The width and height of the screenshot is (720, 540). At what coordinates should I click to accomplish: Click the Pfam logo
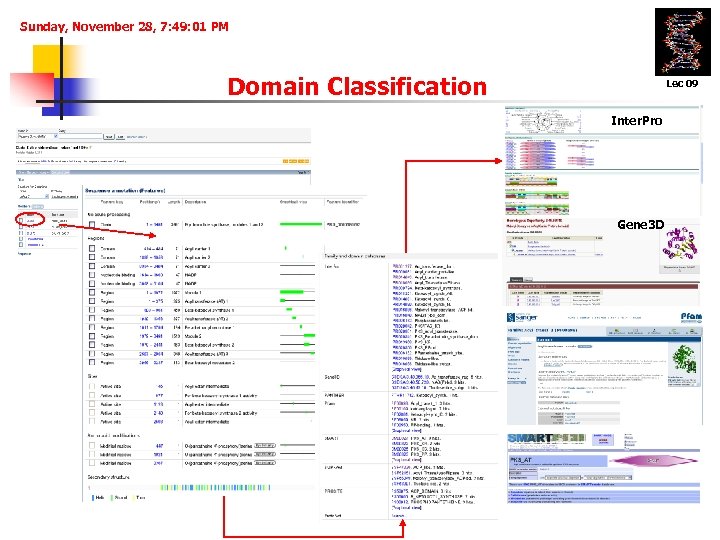691,317
